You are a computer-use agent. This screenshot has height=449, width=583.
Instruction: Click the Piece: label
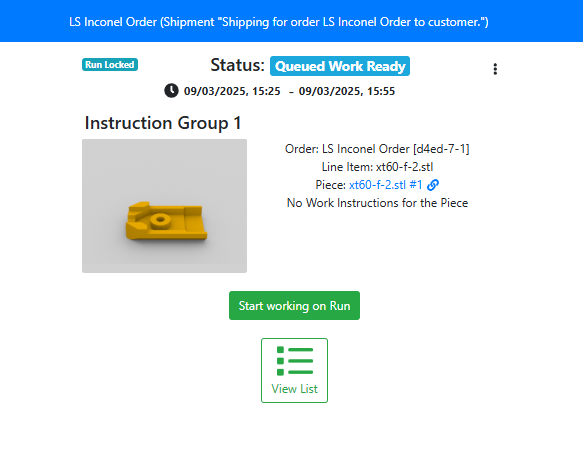click(x=331, y=185)
